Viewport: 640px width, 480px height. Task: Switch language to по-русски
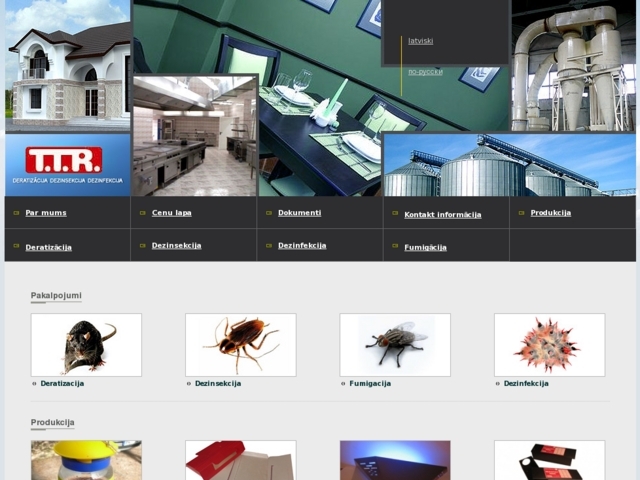point(425,72)
